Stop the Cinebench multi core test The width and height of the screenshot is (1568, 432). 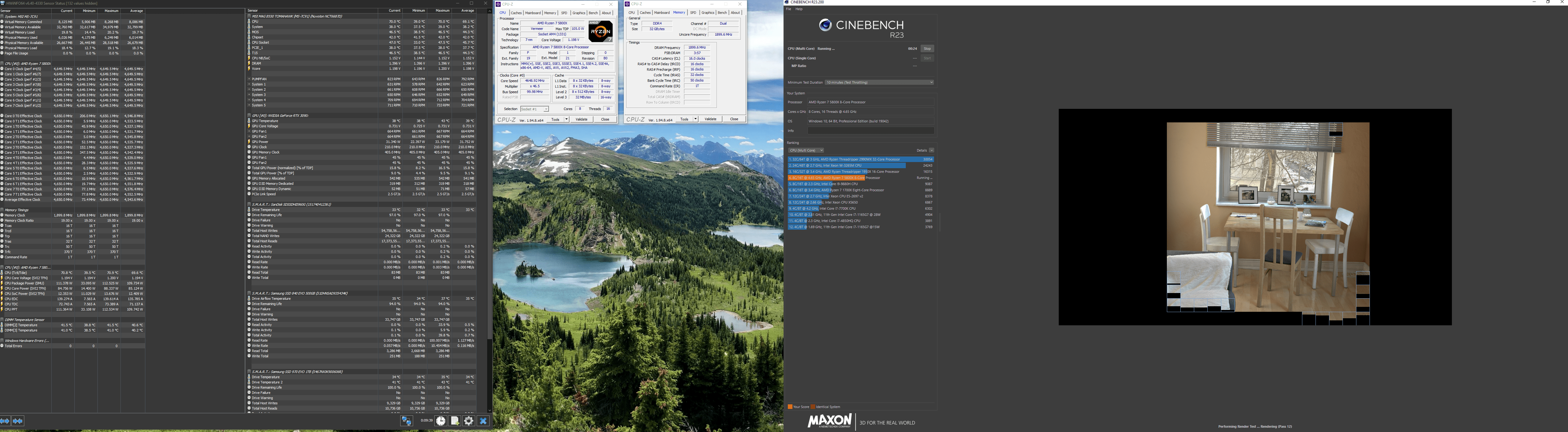(x=927, y=49)
